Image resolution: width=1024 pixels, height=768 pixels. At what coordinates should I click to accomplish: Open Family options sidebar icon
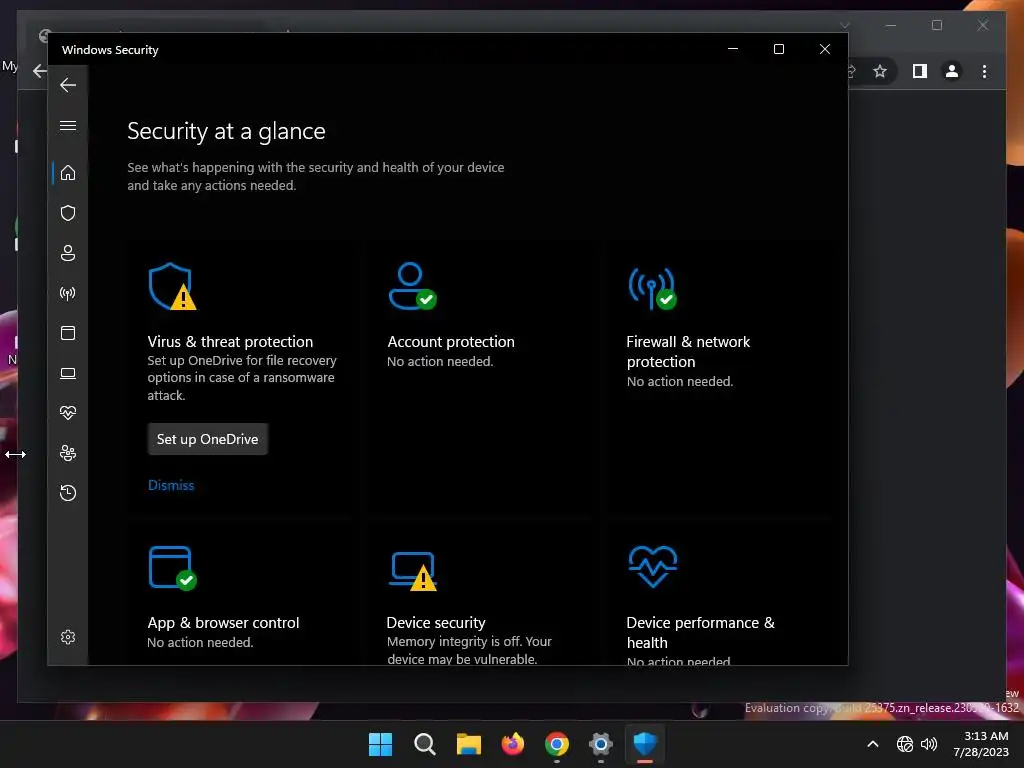click(x=68, y=453)
